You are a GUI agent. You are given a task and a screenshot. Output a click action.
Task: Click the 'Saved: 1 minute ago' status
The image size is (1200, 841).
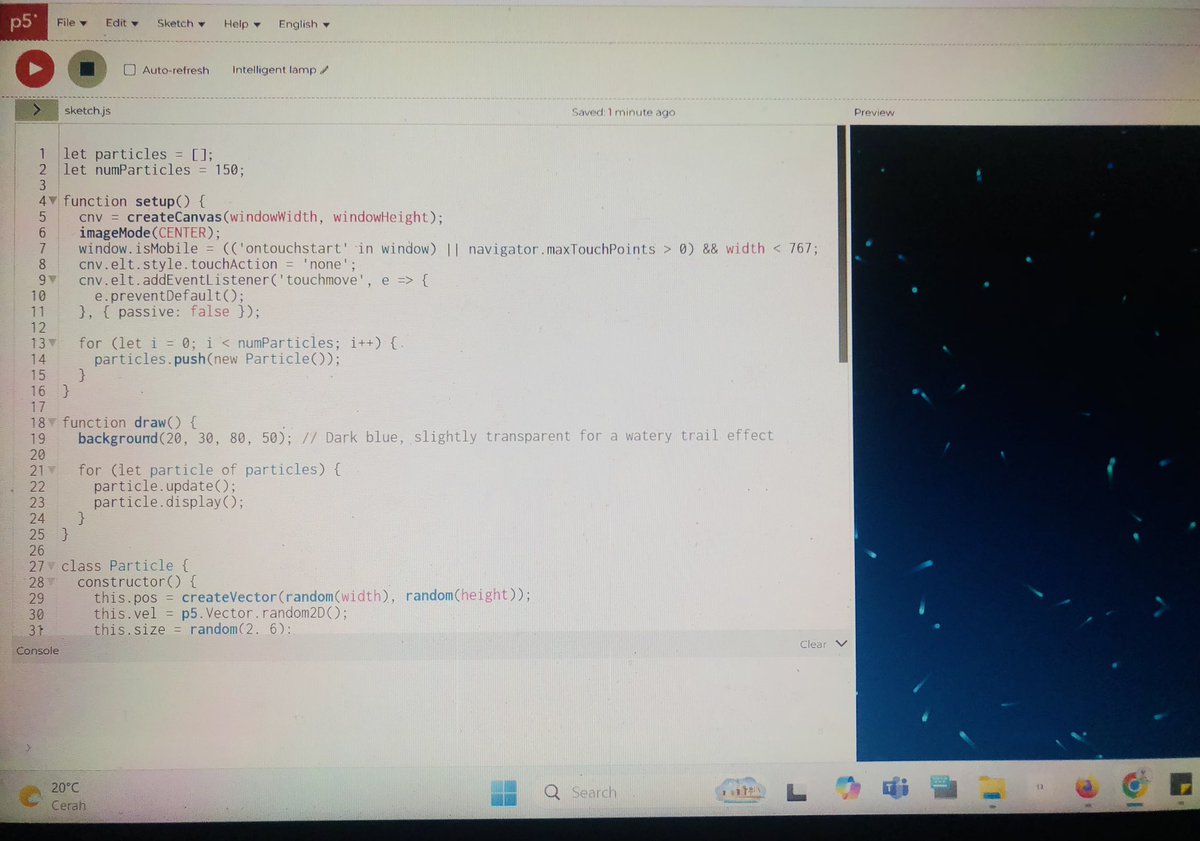(x=623, y=112)
